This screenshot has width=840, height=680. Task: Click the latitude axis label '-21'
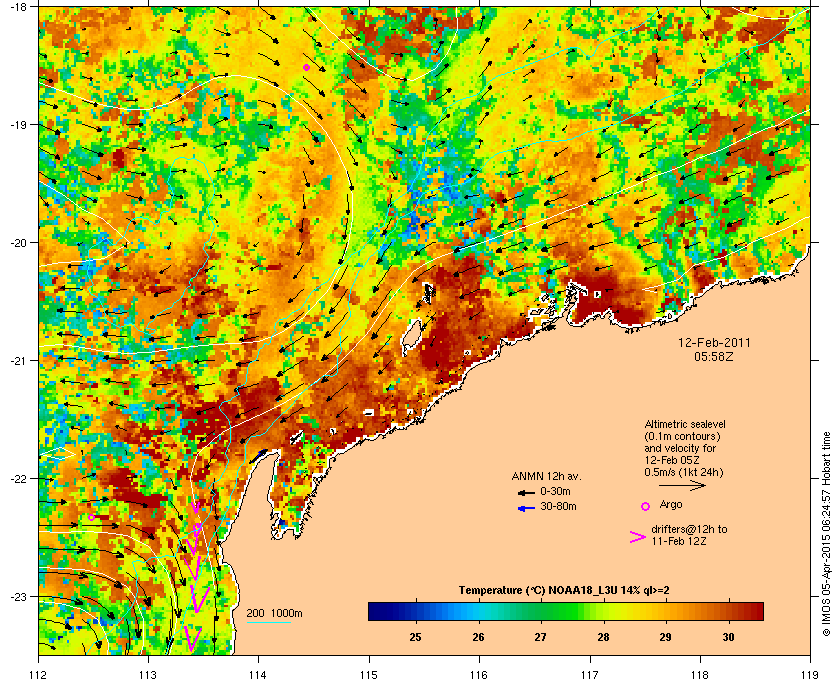click(19, 360)
